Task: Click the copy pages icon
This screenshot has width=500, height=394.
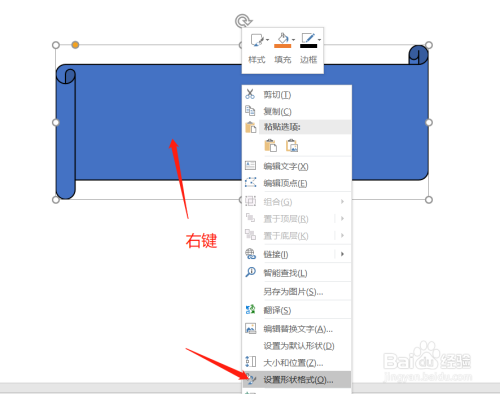Action: (250, 110)
